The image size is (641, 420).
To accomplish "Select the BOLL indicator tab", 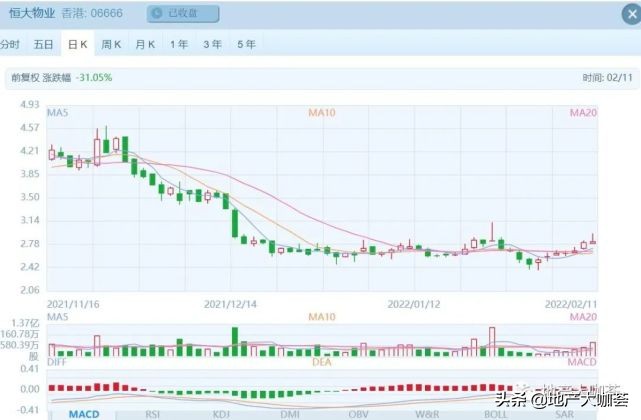I will (x=495, y=414).
